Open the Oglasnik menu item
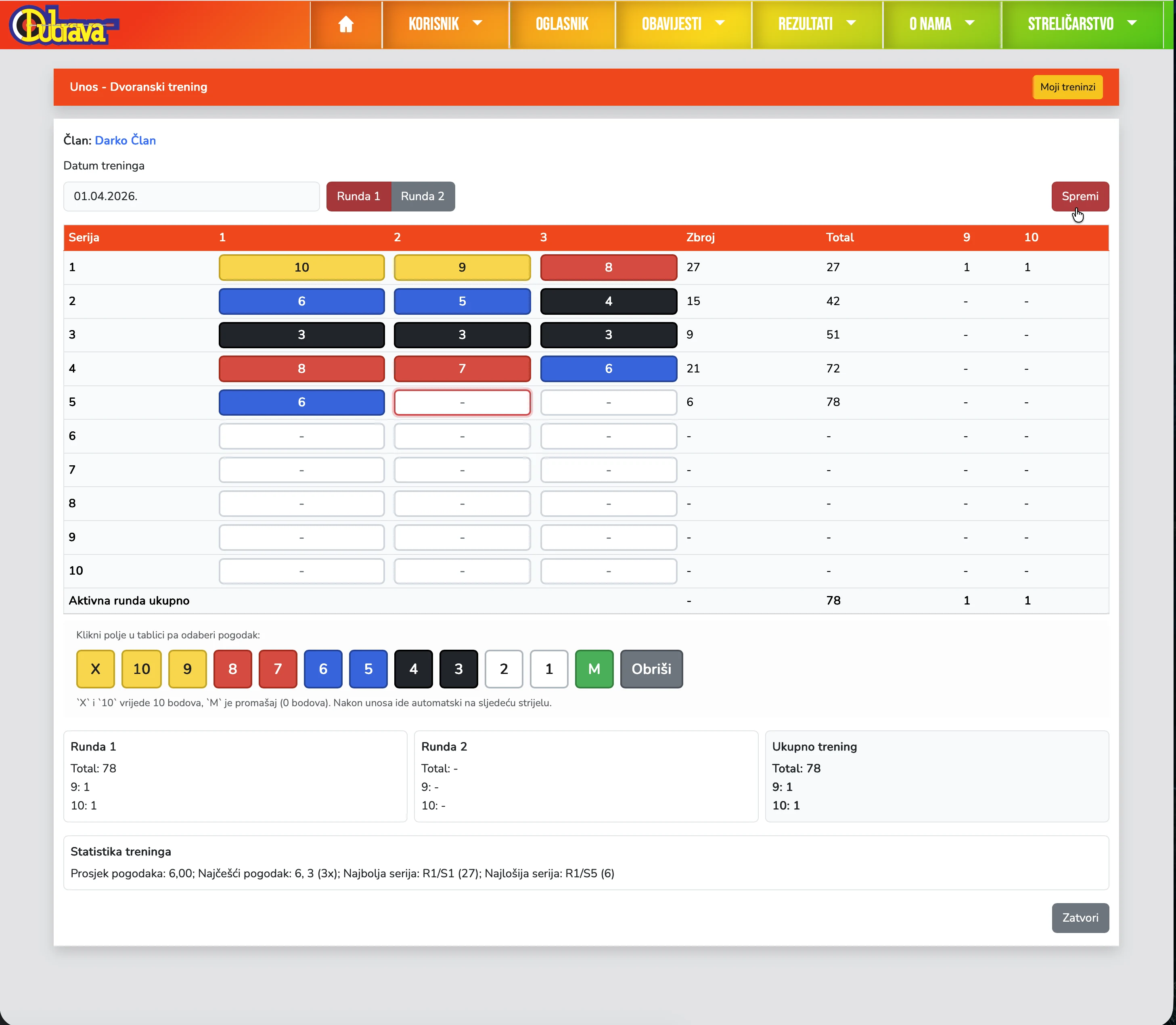The width and height of the screenshot is (1176, 1025). click(562, 24)
